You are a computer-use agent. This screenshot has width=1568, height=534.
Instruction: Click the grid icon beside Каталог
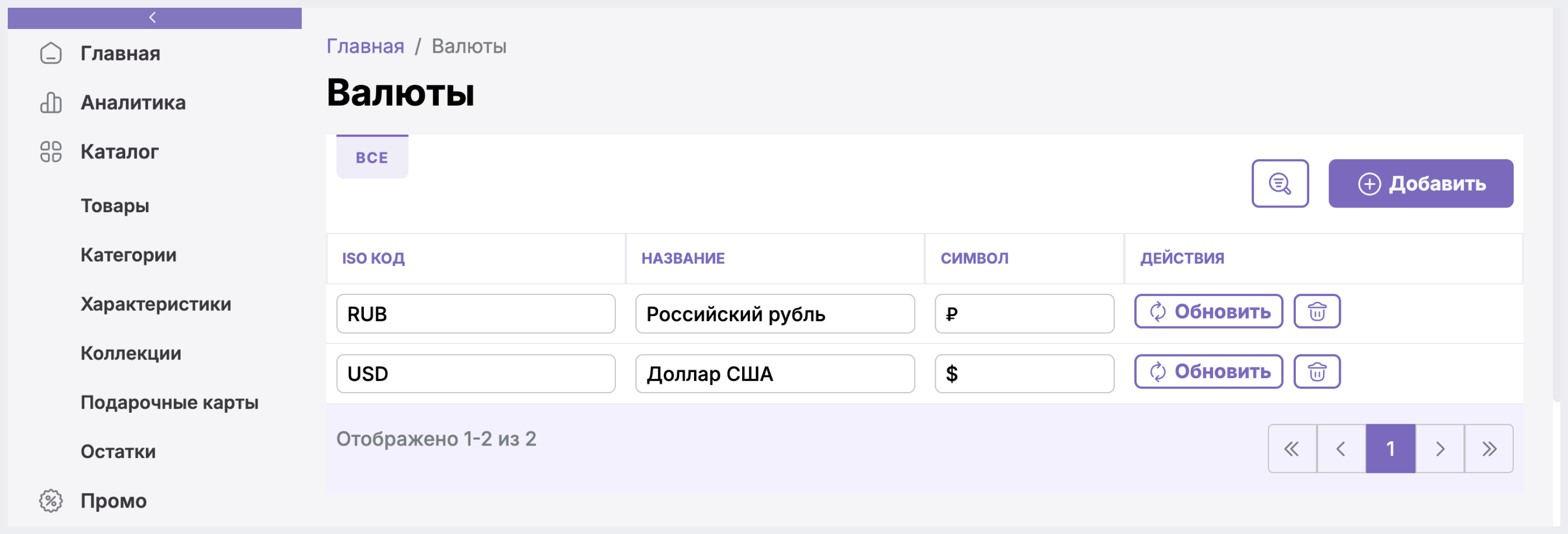click(51, 152)
